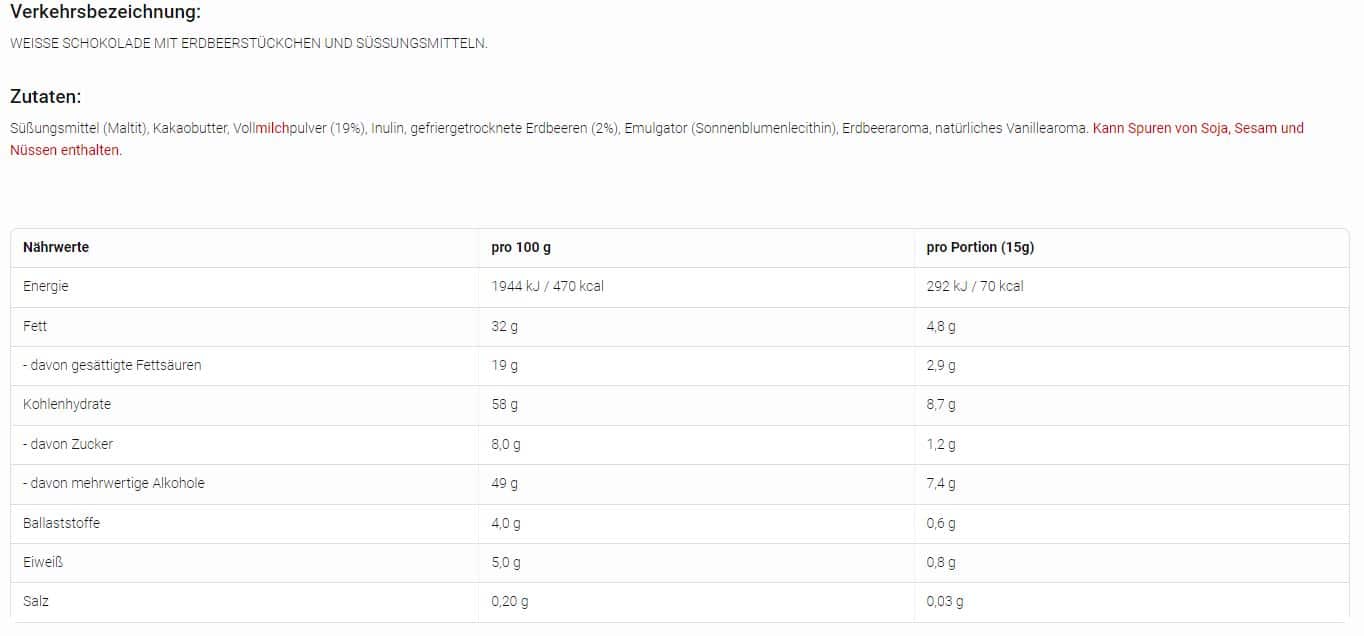Click the Ballaststoffe row label

tap(61, 523)
